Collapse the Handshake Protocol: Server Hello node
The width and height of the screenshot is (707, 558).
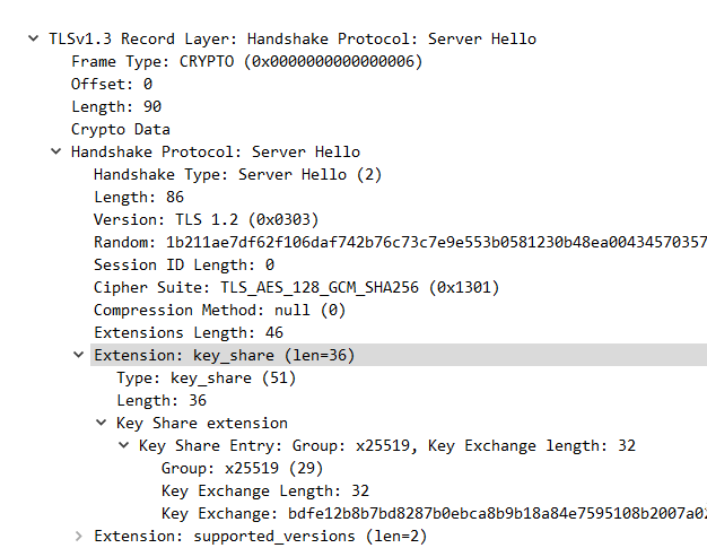(x=56, y=151)
